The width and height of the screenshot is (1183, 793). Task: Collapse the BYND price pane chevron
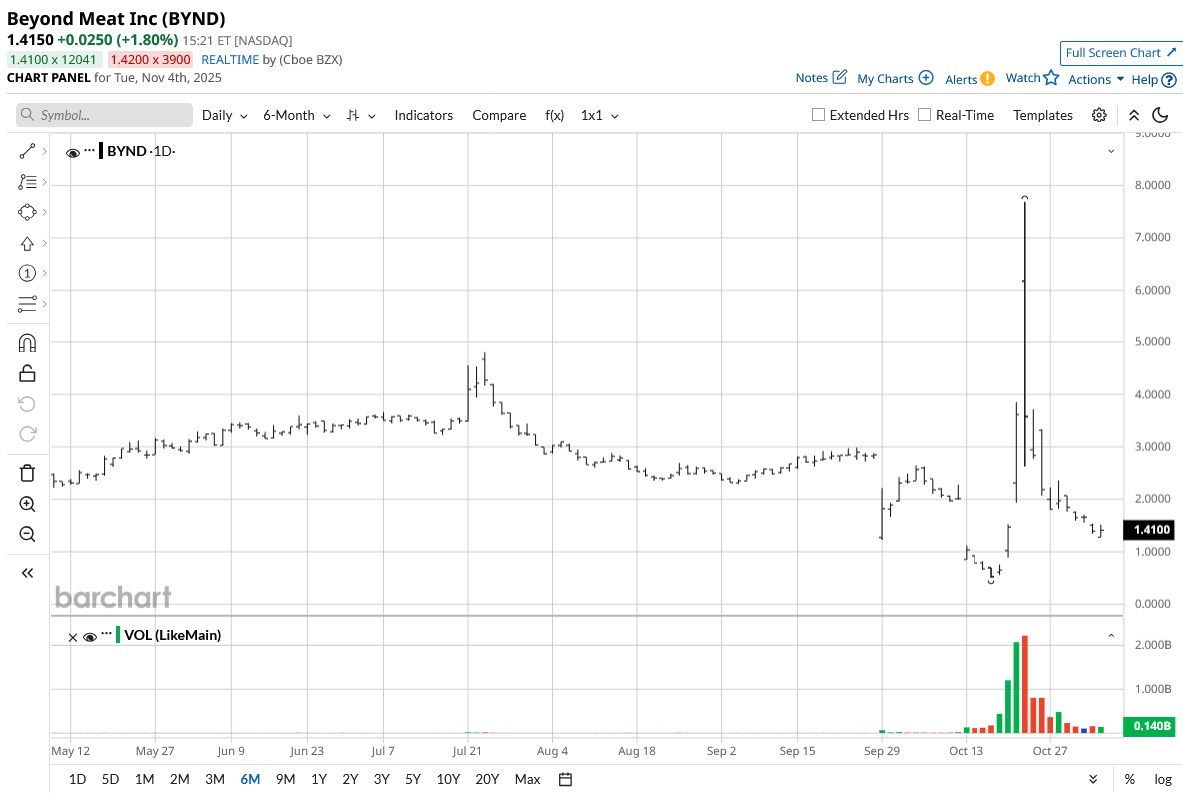[1111, 152]
